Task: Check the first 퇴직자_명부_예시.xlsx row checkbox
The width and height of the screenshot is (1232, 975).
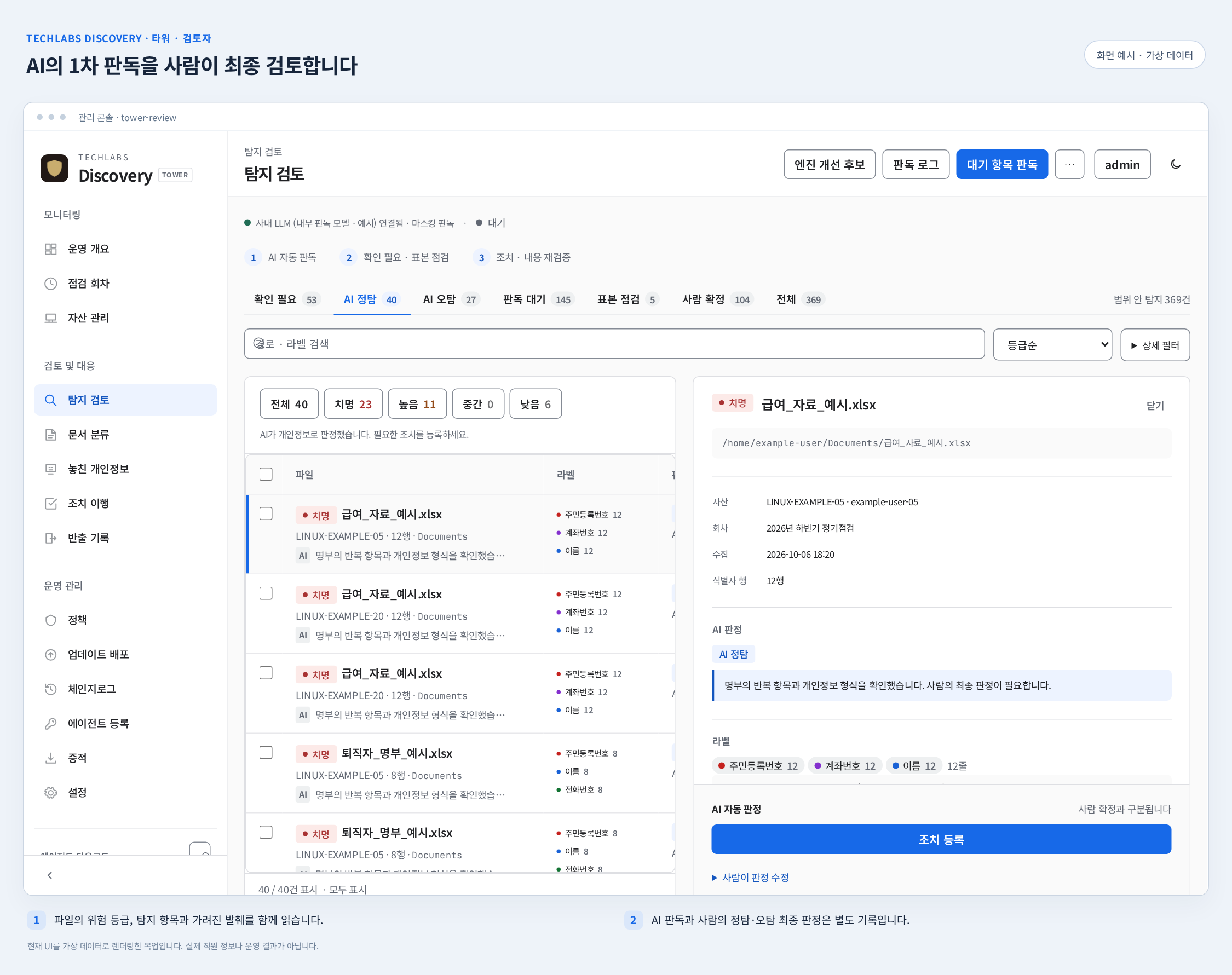Action: pos(266,753)
